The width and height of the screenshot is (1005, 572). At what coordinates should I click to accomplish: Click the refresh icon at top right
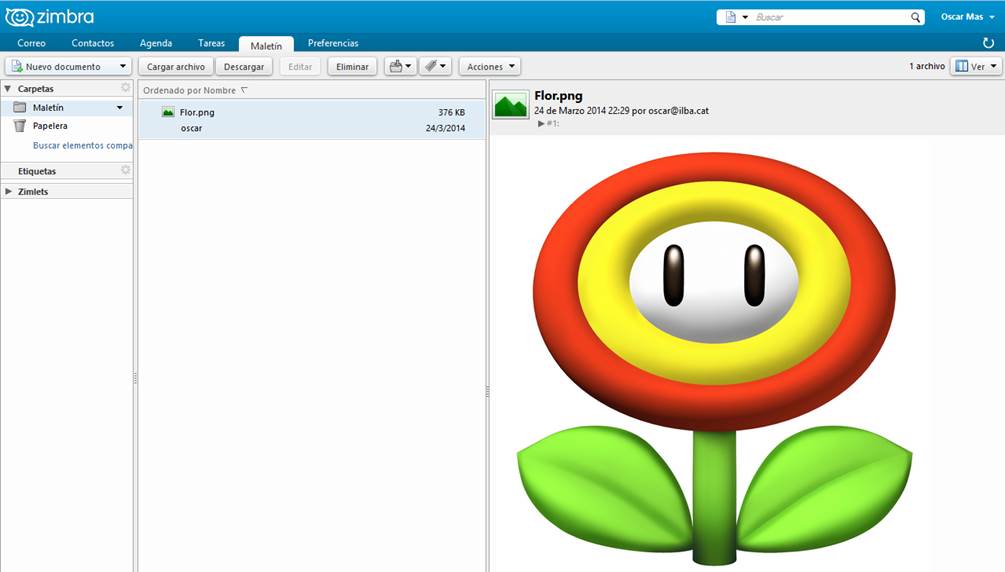988,43
